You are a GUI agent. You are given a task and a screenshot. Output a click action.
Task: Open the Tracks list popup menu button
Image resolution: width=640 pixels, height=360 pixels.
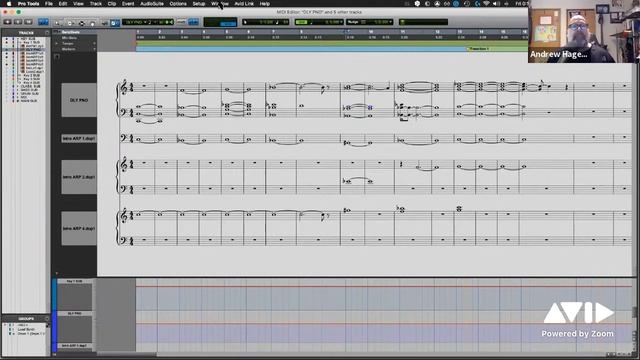(47, 33)
